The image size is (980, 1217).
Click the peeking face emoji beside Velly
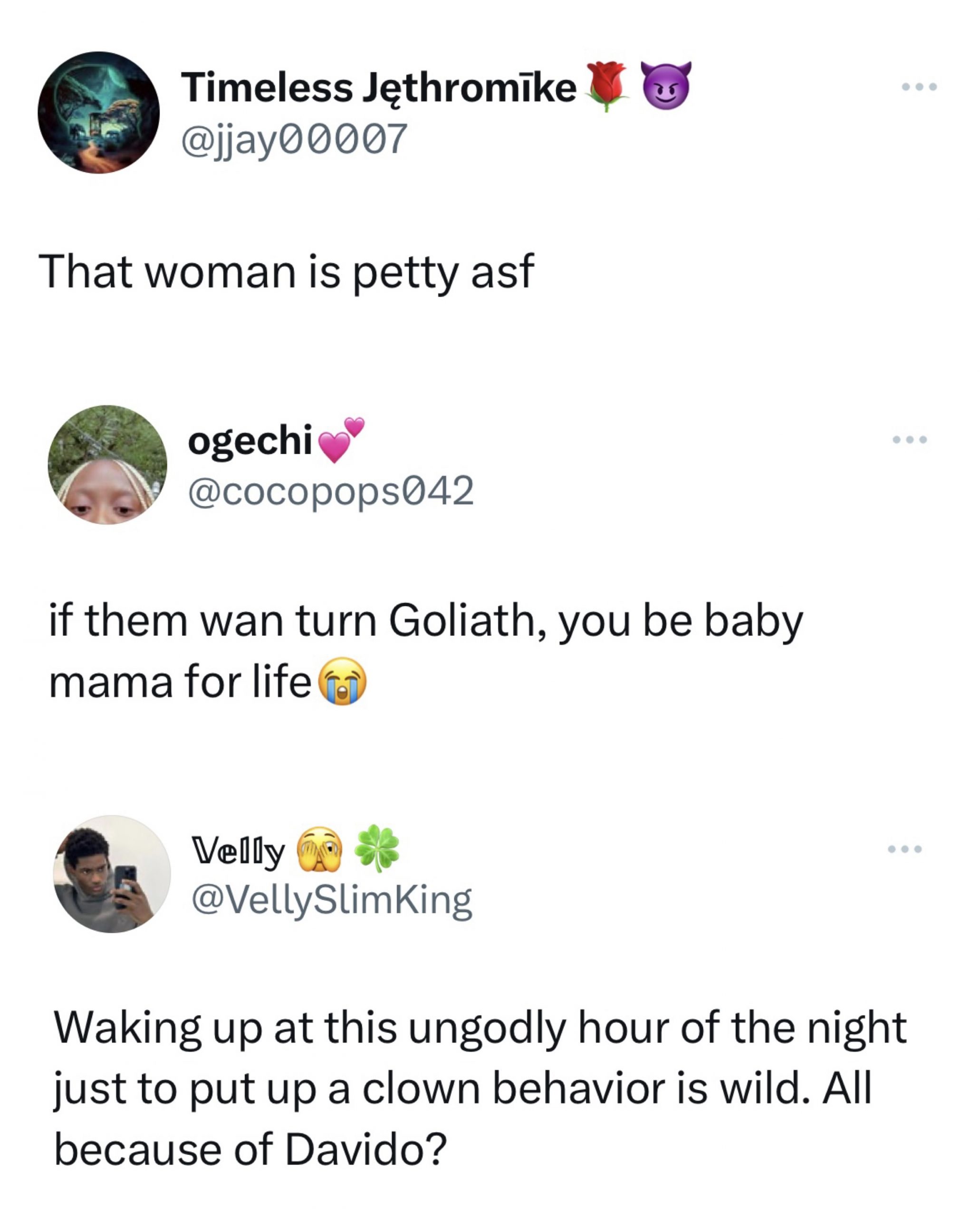(319, 850)
